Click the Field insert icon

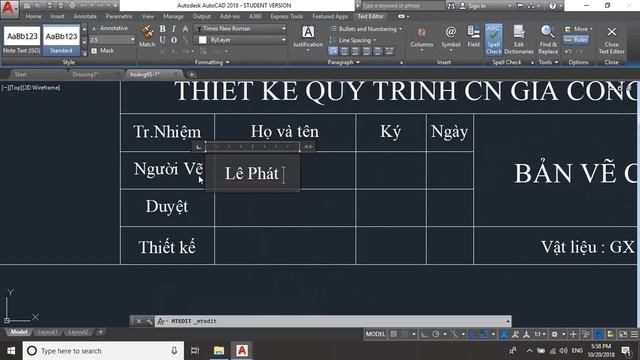pyautogui.click(x=473, y=36)
